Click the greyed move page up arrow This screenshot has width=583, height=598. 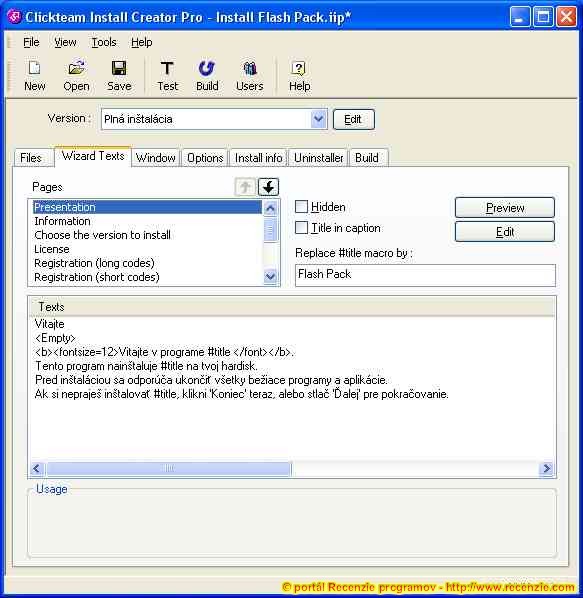click(x=245, y=187)
